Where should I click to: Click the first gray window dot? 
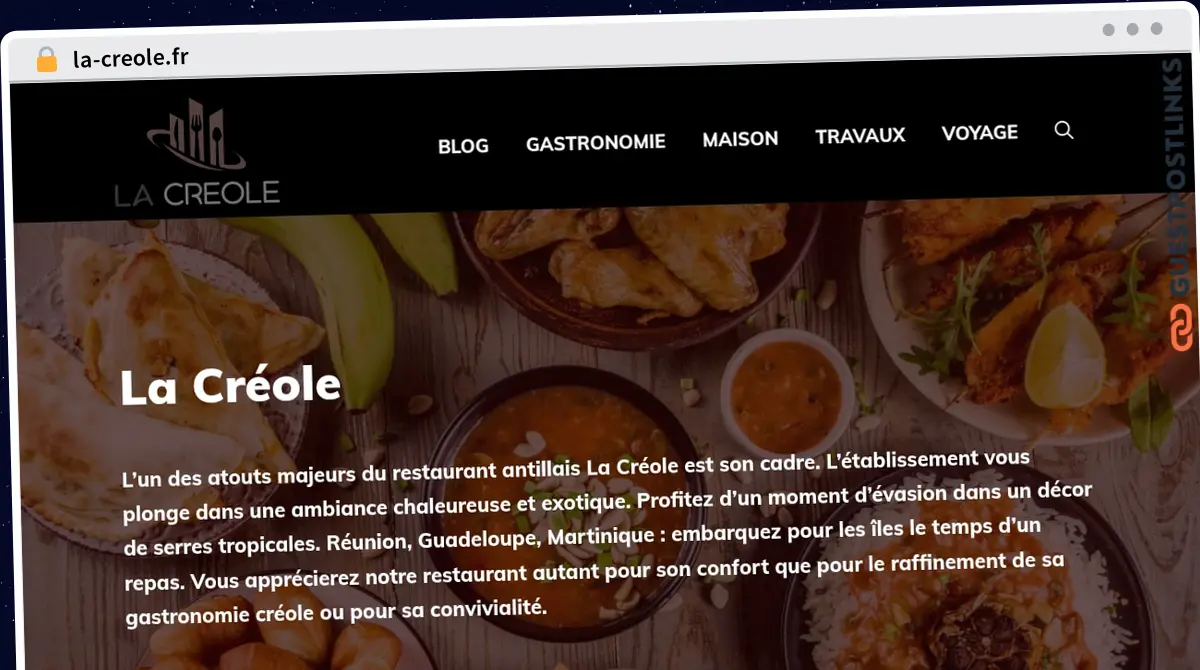click(x=1108, y=30)
